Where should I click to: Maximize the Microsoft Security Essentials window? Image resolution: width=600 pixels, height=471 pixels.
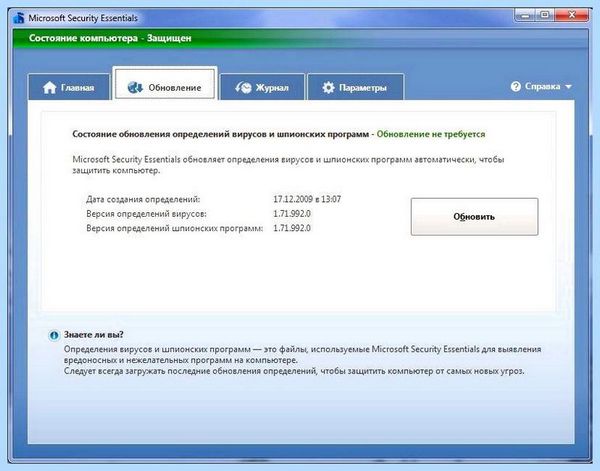tap(545, 15)
